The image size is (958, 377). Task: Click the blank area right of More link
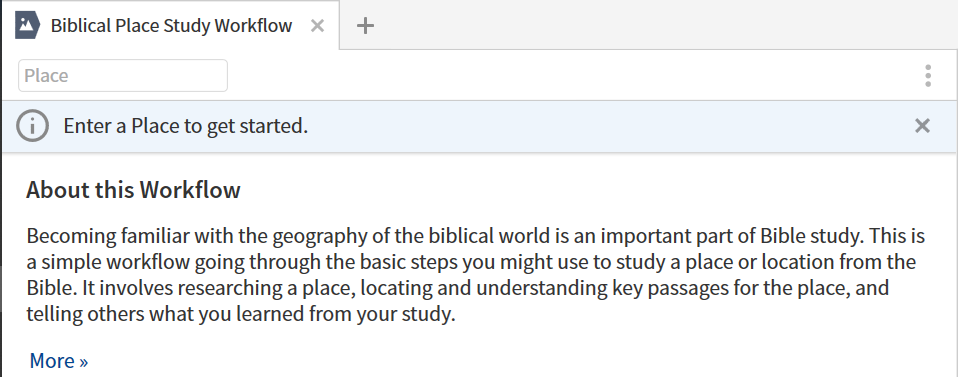click(519, 361)
